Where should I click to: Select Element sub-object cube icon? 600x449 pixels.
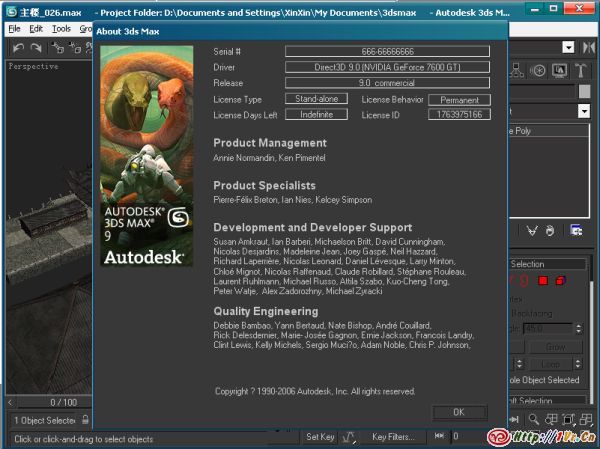point(562,281)
